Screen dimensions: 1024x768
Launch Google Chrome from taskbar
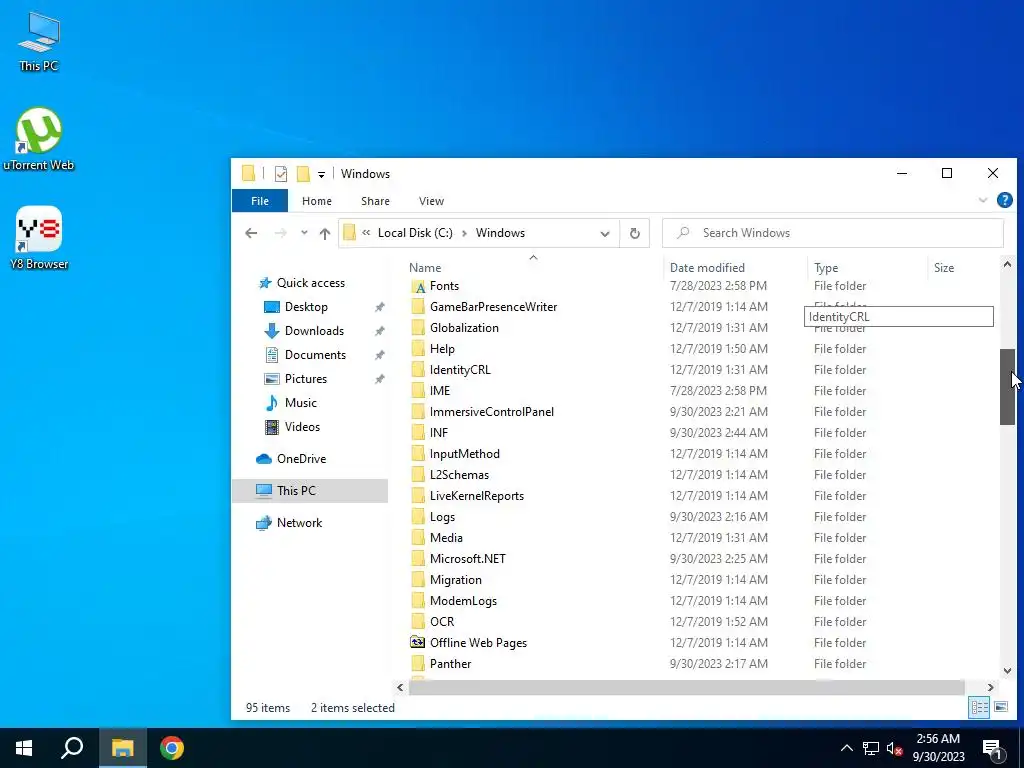pyautogui.click(x=172, y=748)
